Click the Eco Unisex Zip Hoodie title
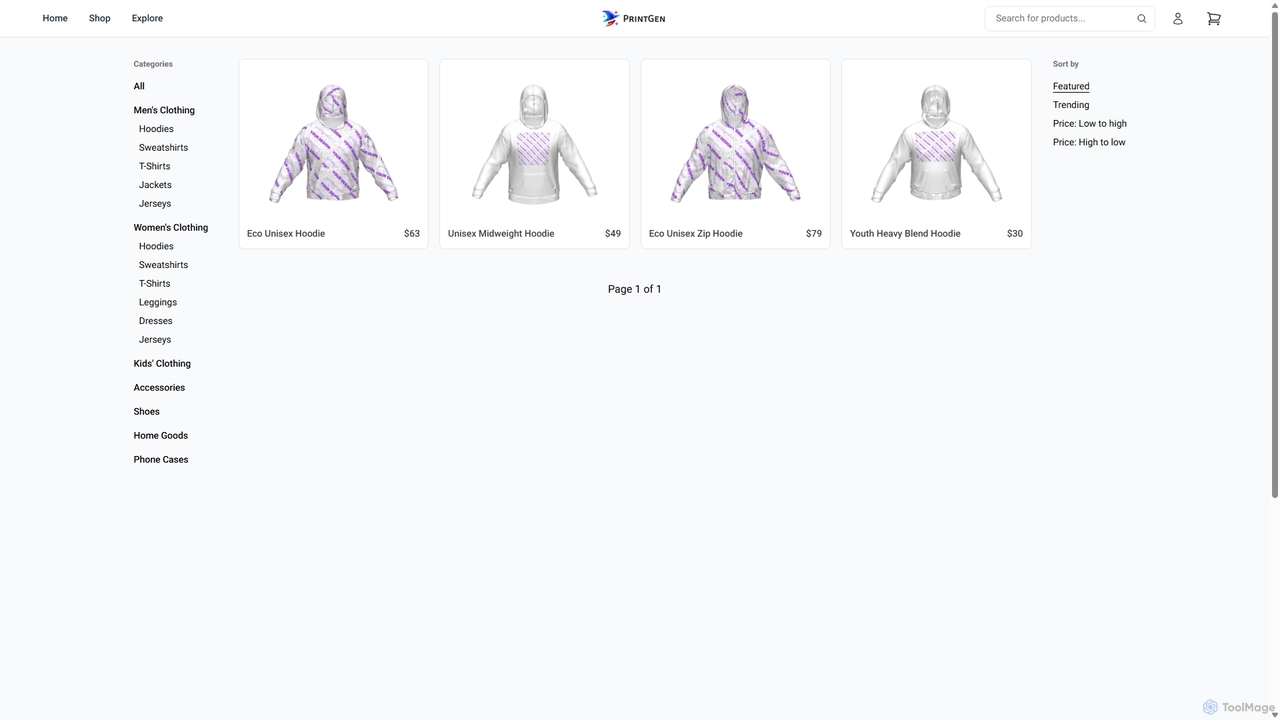 (x=696, y=233)
